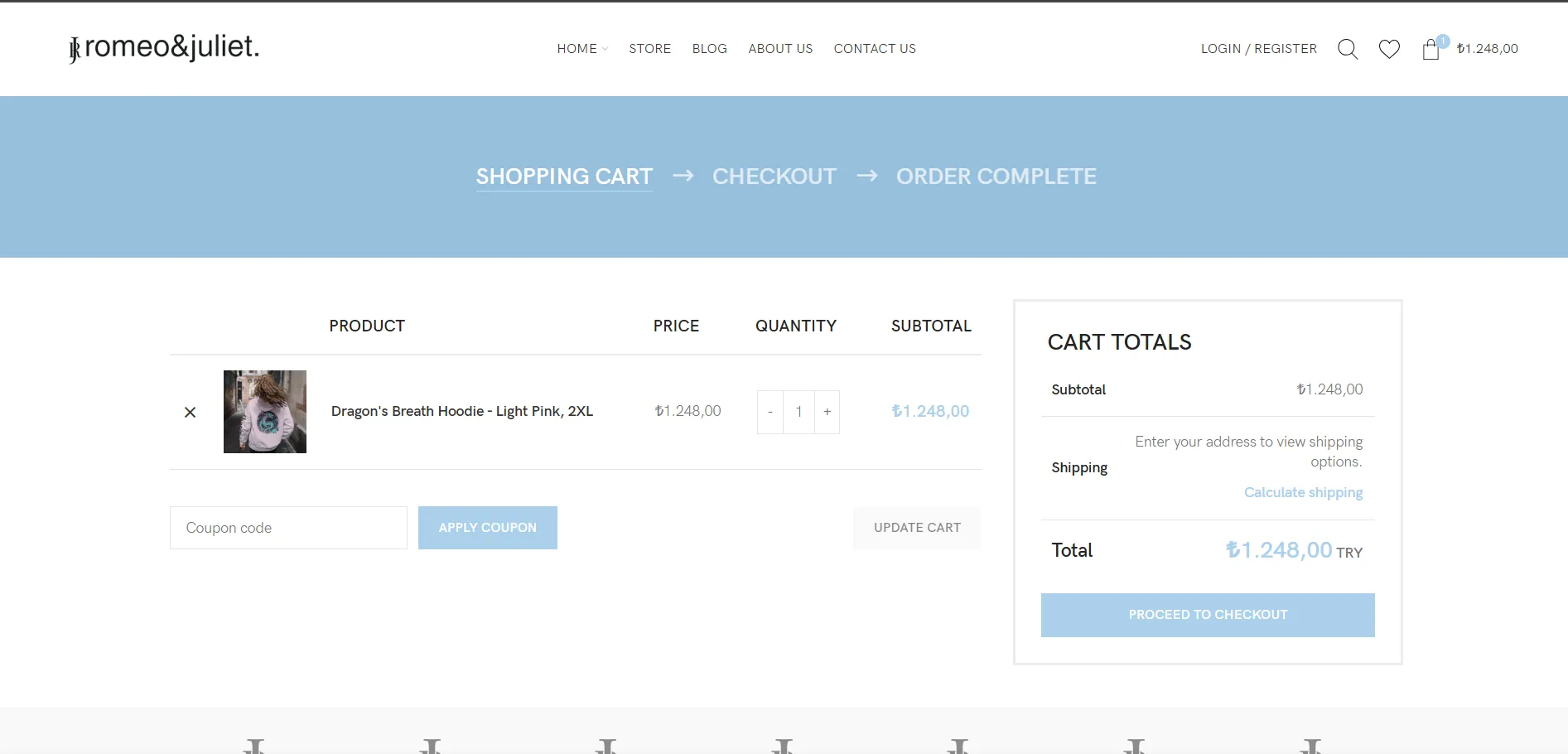Screen dimensions: 1568x754
Task: Click the shopping bag cart icon
Action: [x=1430, y=50]
